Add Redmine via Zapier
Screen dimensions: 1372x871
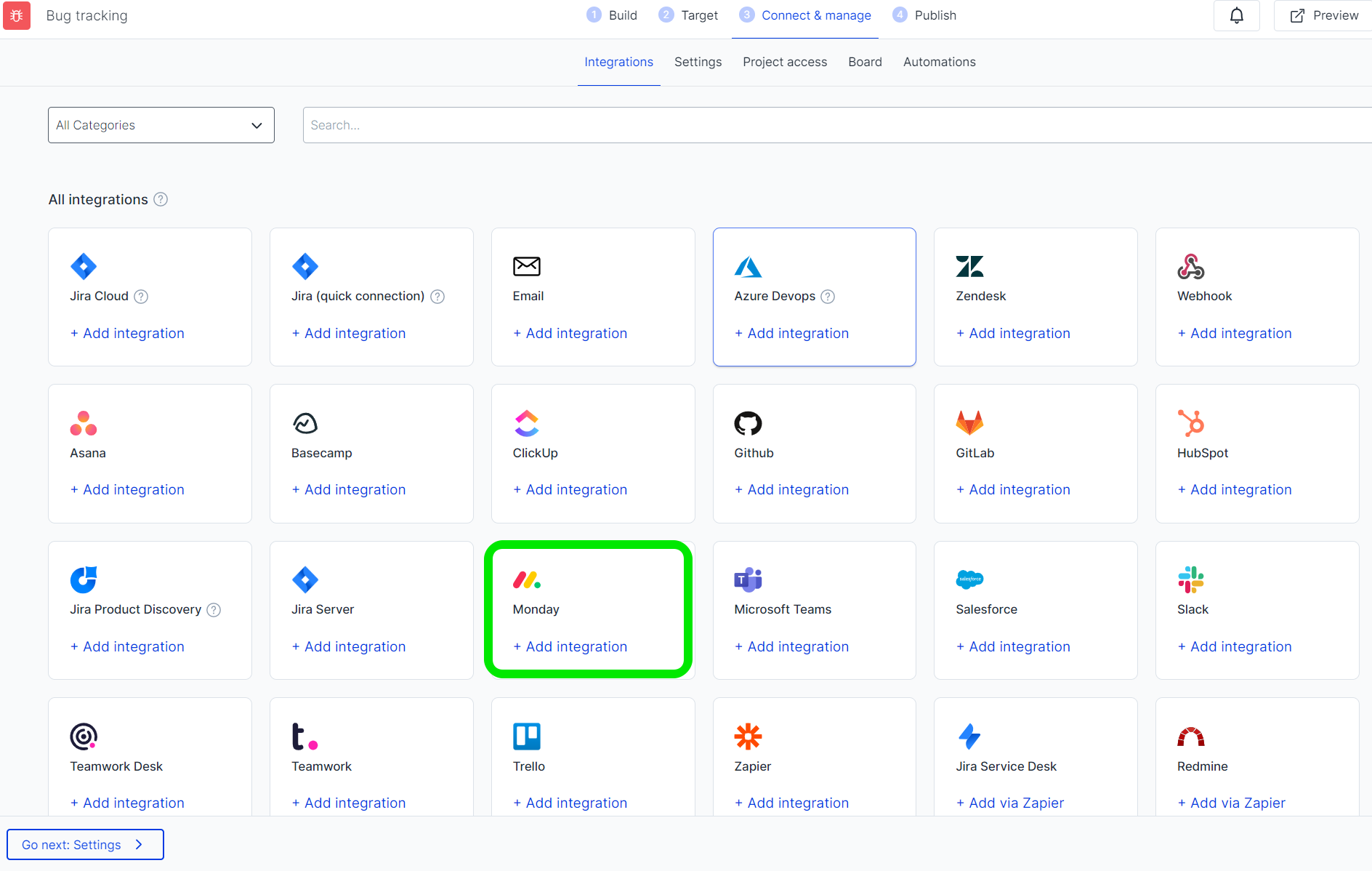tap(1232, 803)
